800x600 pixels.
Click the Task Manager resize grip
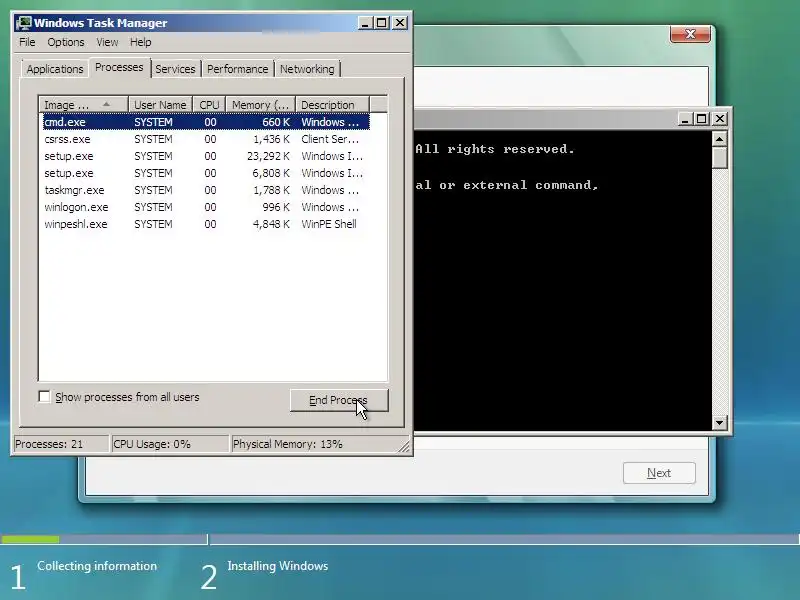point(404,447)
